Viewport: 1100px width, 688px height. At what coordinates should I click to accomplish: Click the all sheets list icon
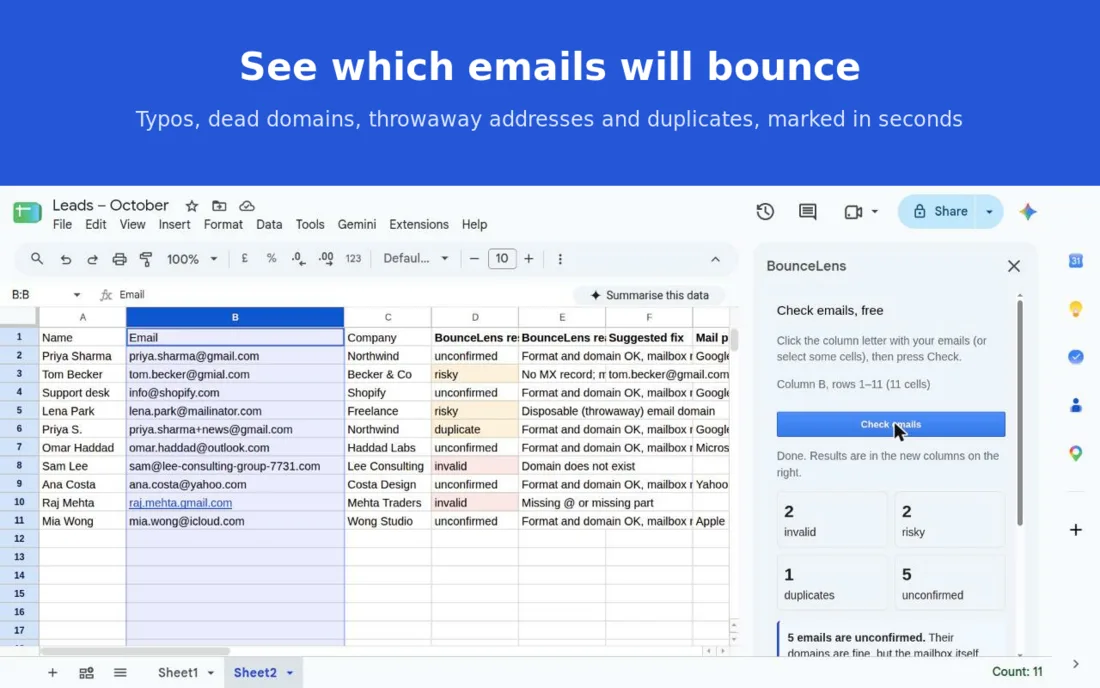pos(120,673)
